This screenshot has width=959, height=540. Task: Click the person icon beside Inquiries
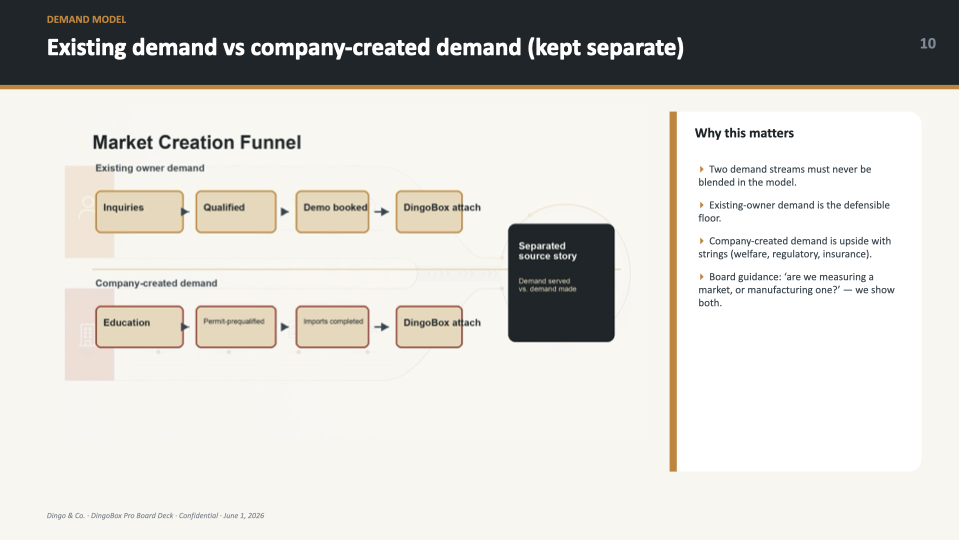click(x=87, y=207)
